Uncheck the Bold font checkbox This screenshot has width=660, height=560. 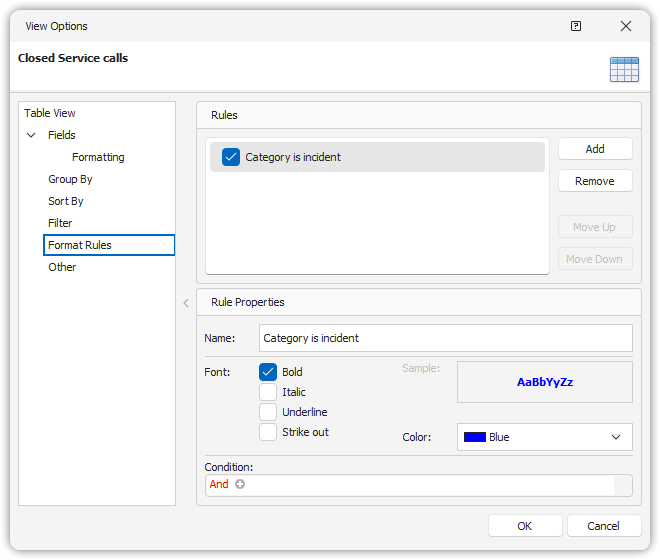268,372
